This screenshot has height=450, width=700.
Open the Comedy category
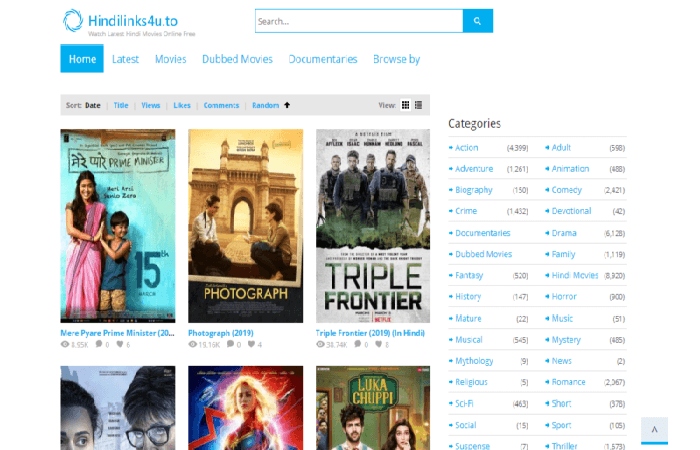pyautogui.click(x=567, y=190)
